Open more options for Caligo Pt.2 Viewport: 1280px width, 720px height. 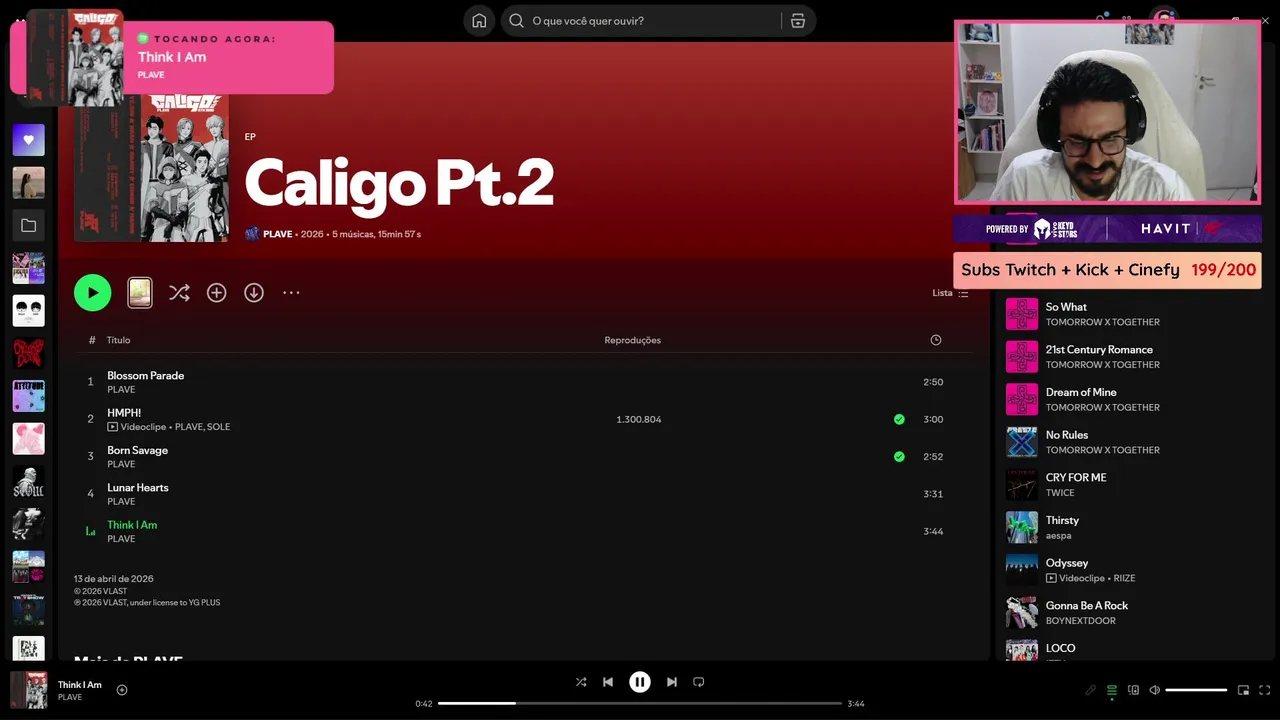click(291, 293)
